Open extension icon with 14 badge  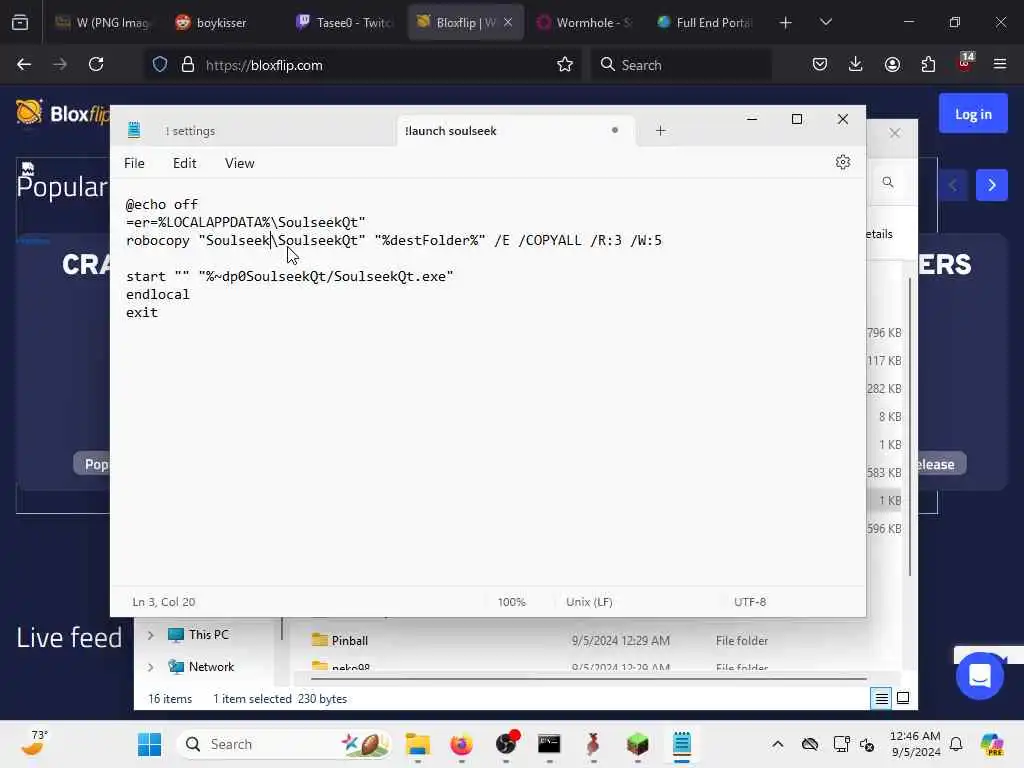(965, 63)
